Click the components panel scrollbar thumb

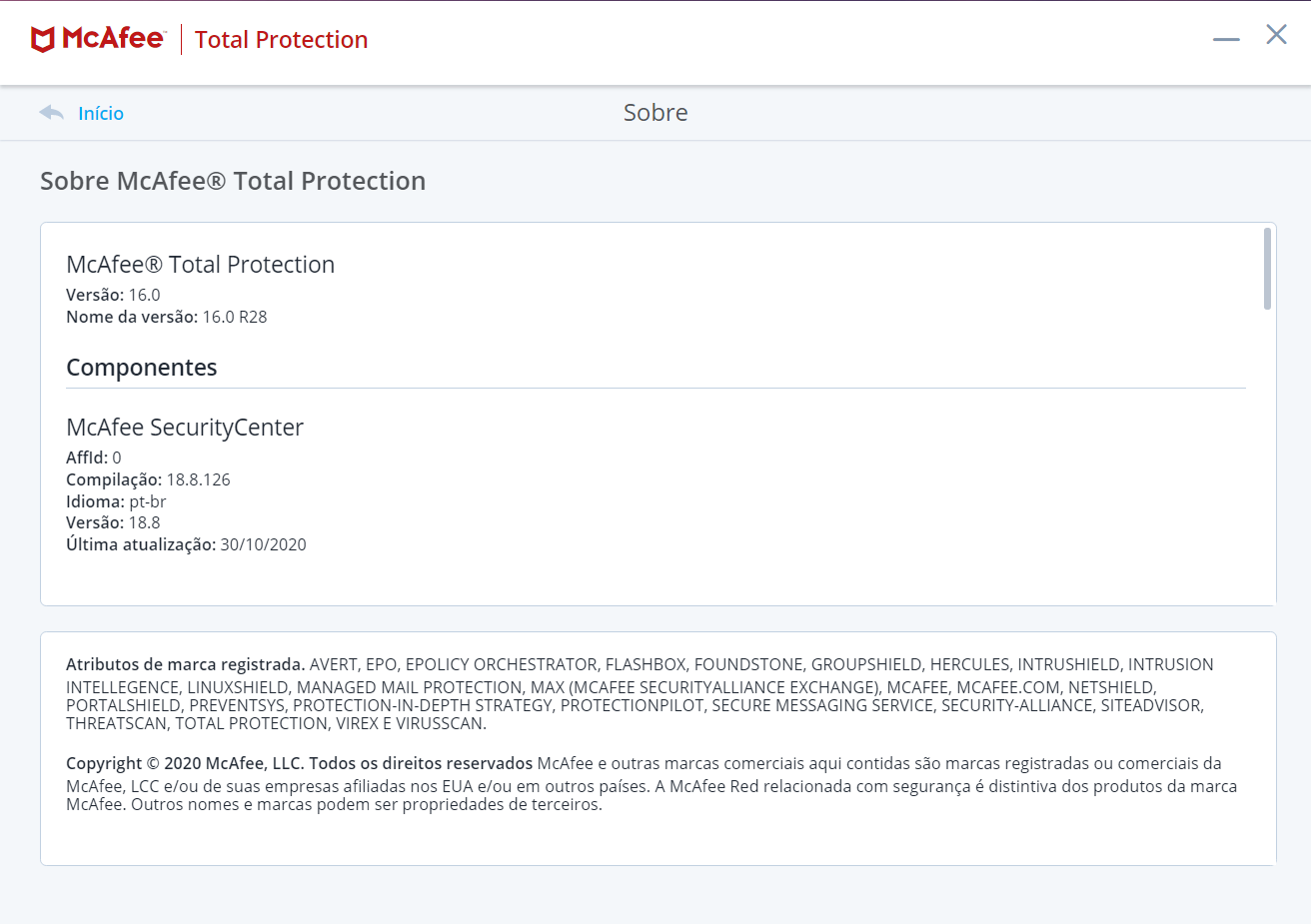pos(1267,269)
